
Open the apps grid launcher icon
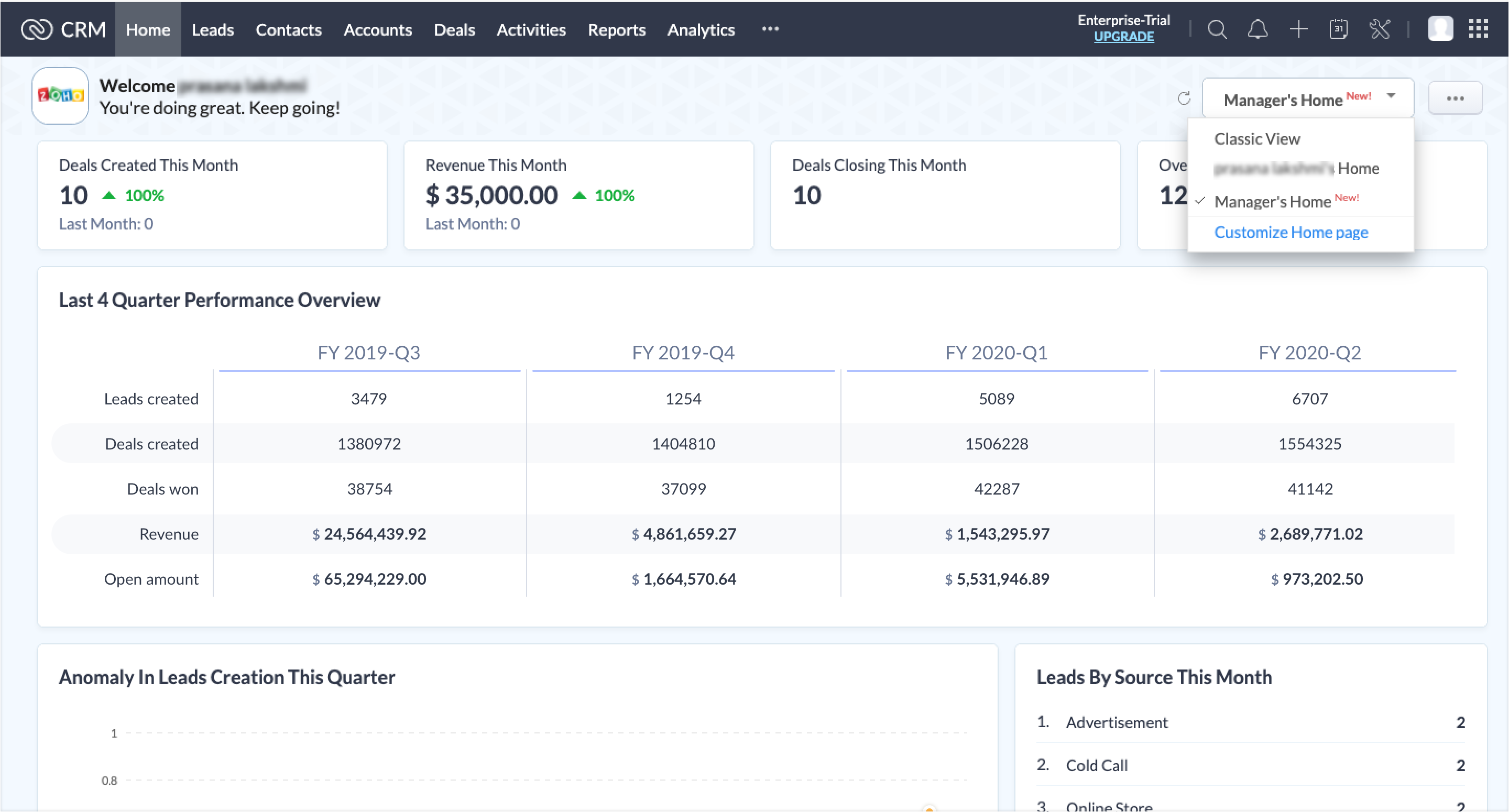click(x=1478, y=29)
